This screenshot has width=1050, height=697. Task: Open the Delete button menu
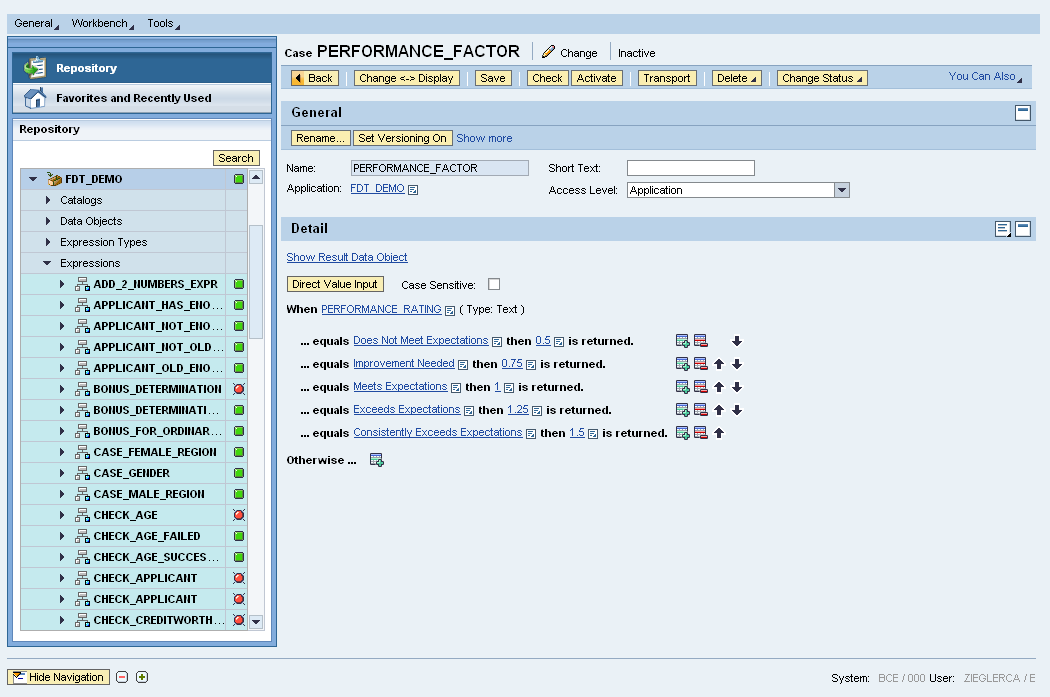pyautogui.click(x=736, y=78)
